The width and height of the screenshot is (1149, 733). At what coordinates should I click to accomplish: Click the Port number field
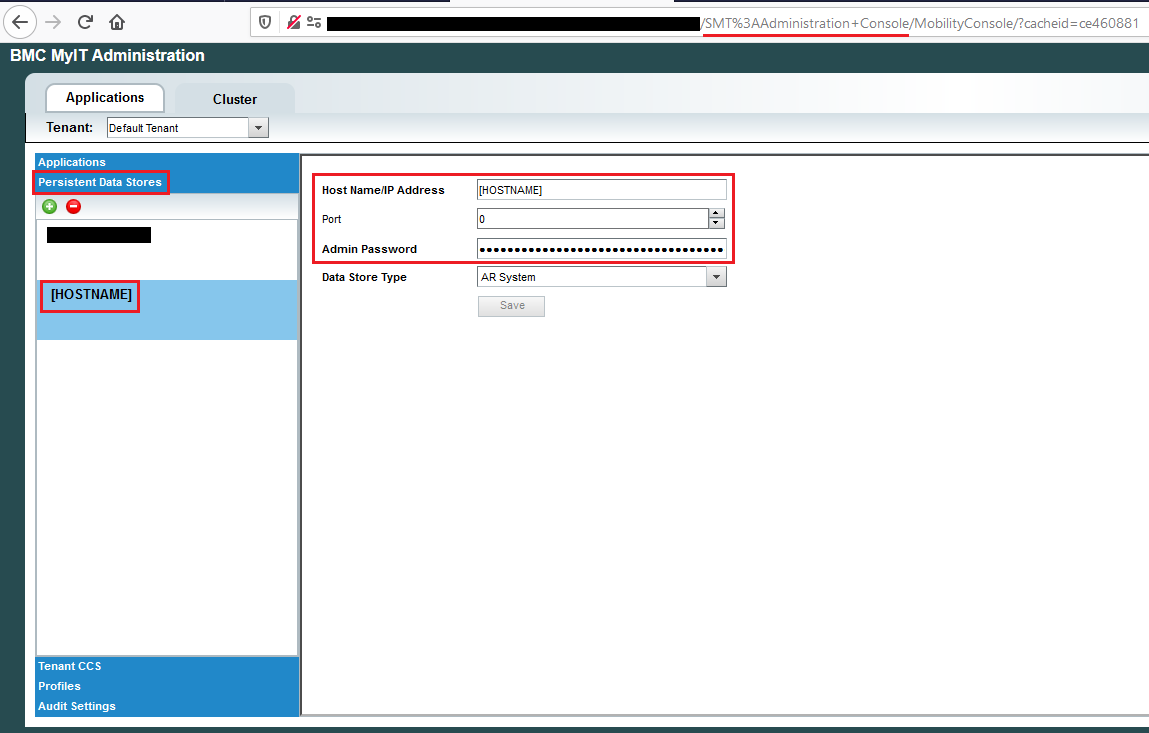[593, 218]
